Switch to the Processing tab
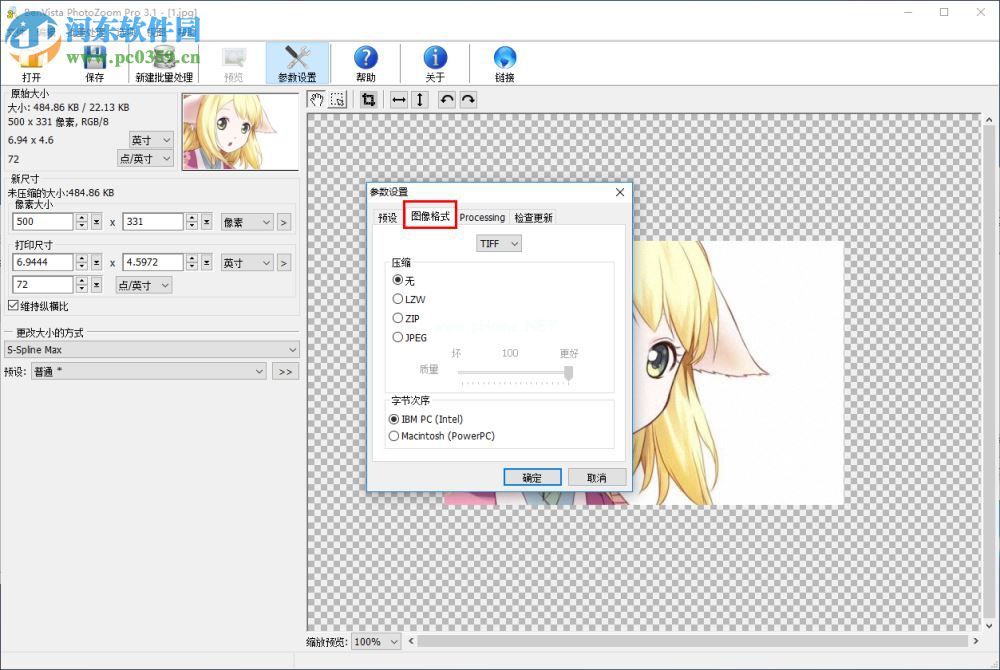The height and width of the screenshot is (670, 1000). 483,217
